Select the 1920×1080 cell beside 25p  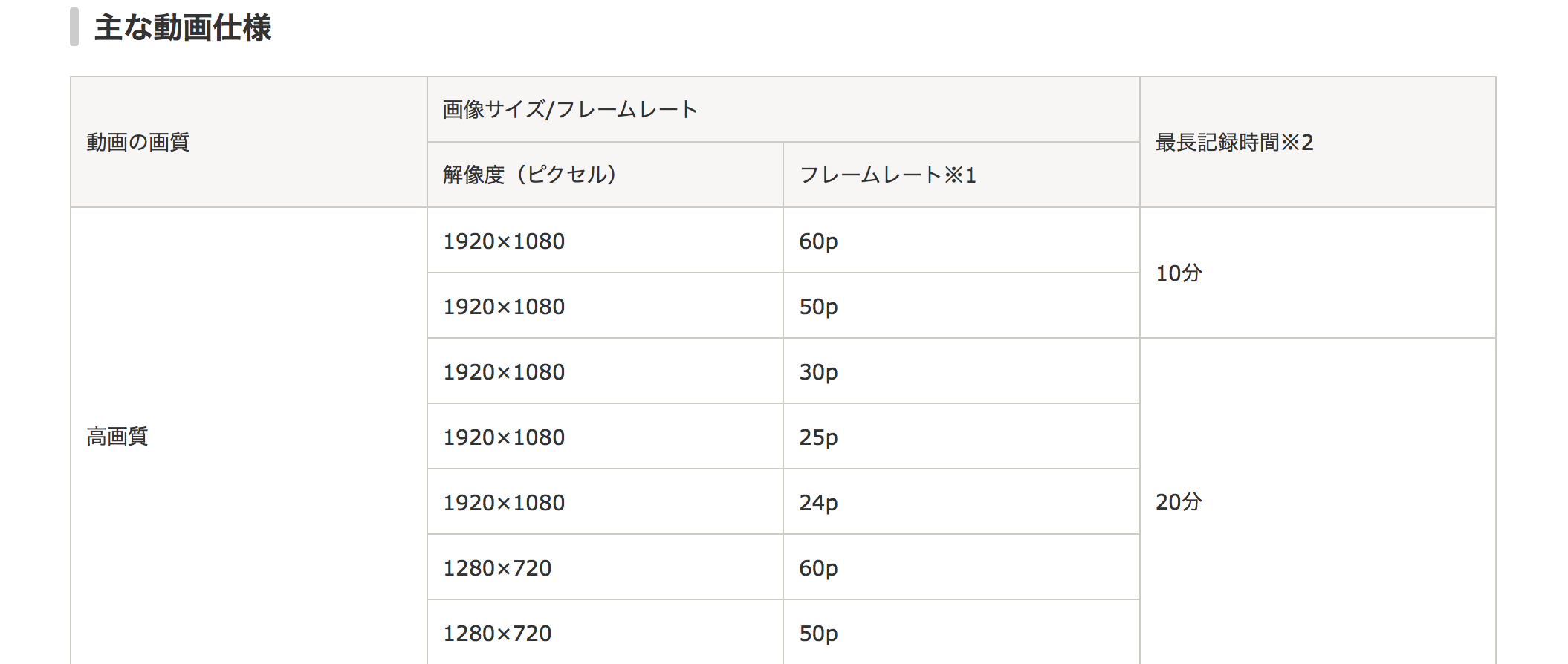click(x=605, y=437)
